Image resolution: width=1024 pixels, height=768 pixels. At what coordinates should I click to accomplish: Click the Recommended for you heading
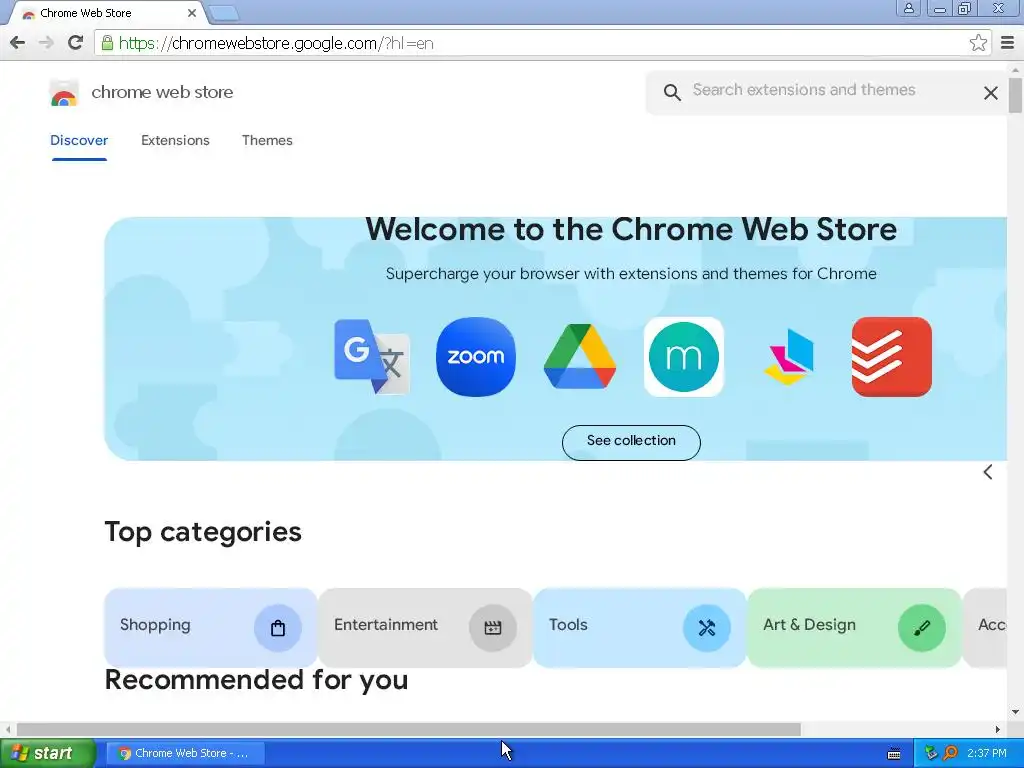point(257,680)
